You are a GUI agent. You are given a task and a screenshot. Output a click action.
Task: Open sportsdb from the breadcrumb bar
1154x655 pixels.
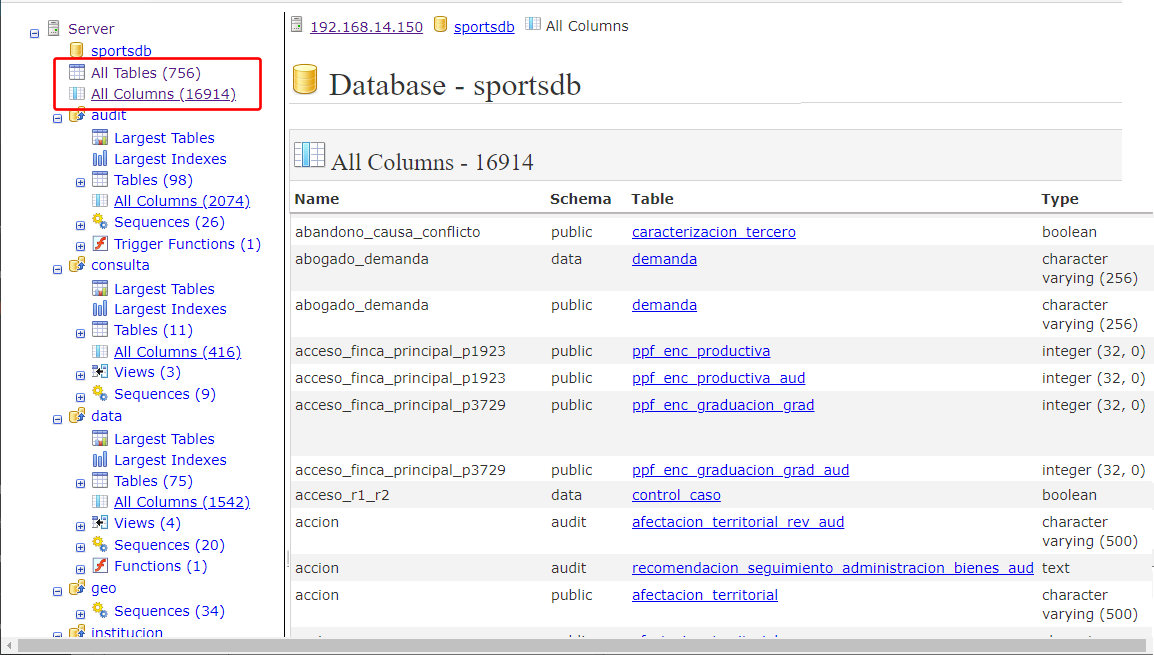[x=483, y=26]
